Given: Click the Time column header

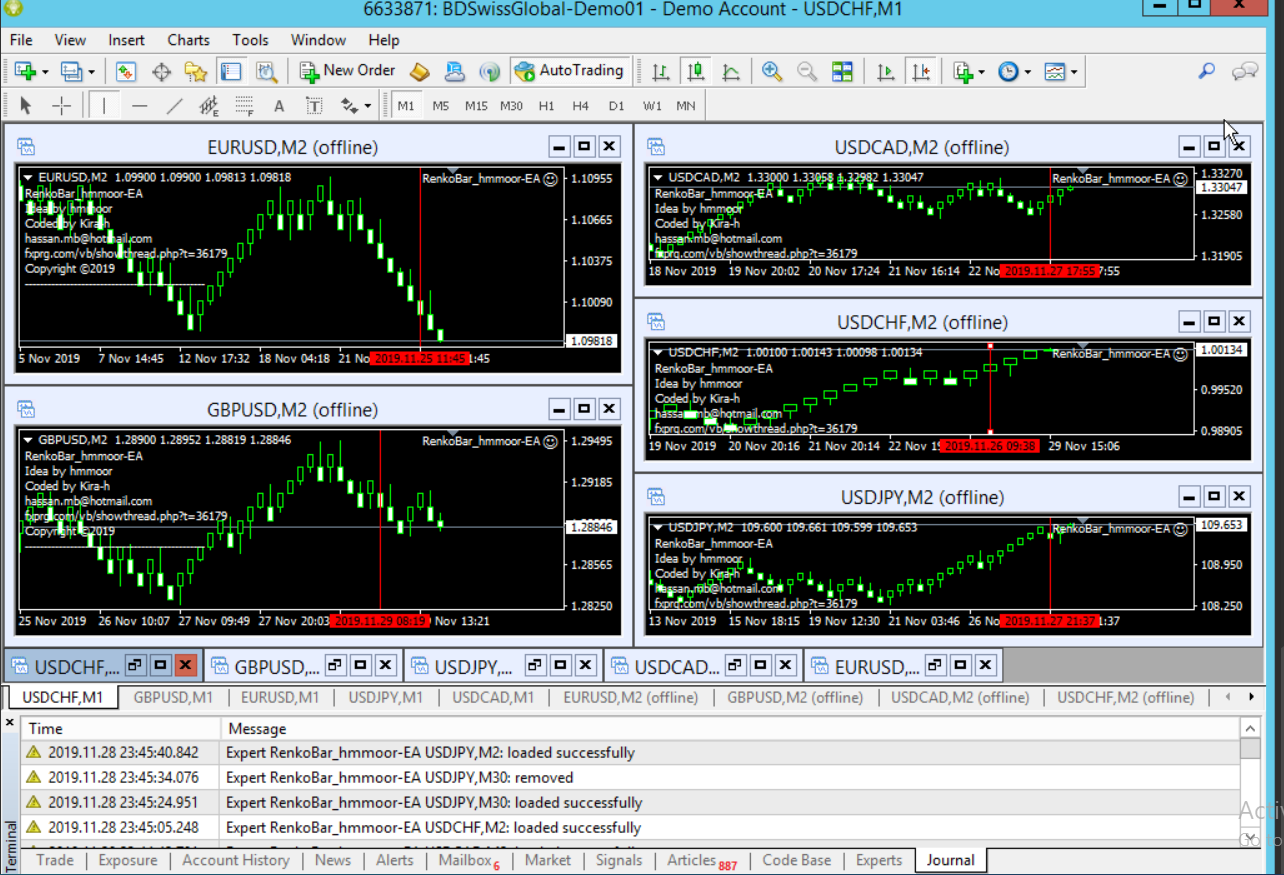Looking at the screenshot, I should point(120,729).
